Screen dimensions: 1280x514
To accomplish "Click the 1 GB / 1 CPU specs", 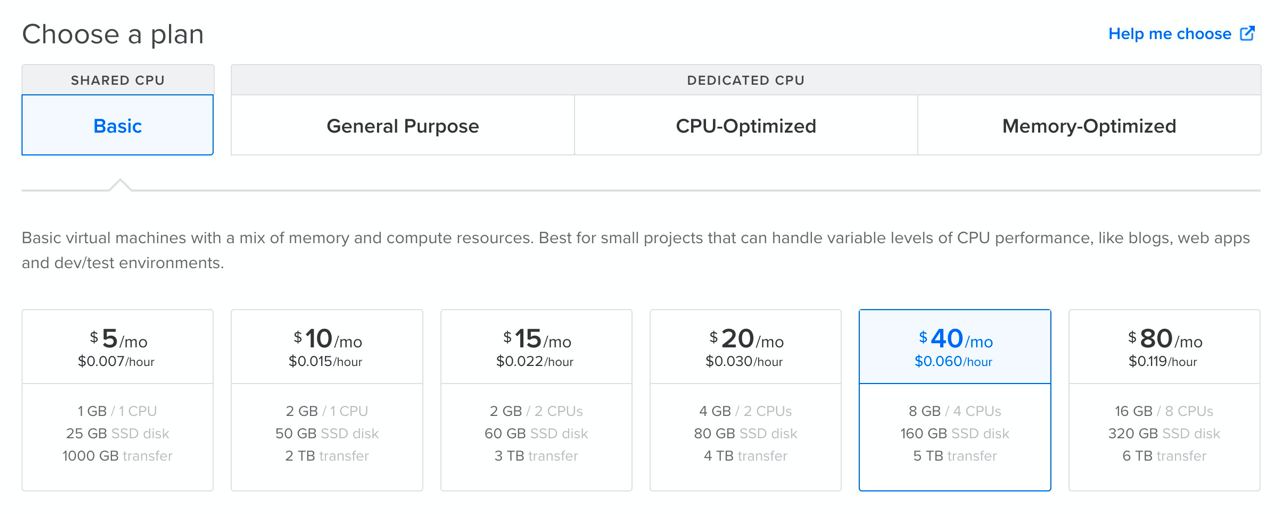I will click(x=118, y=411).
